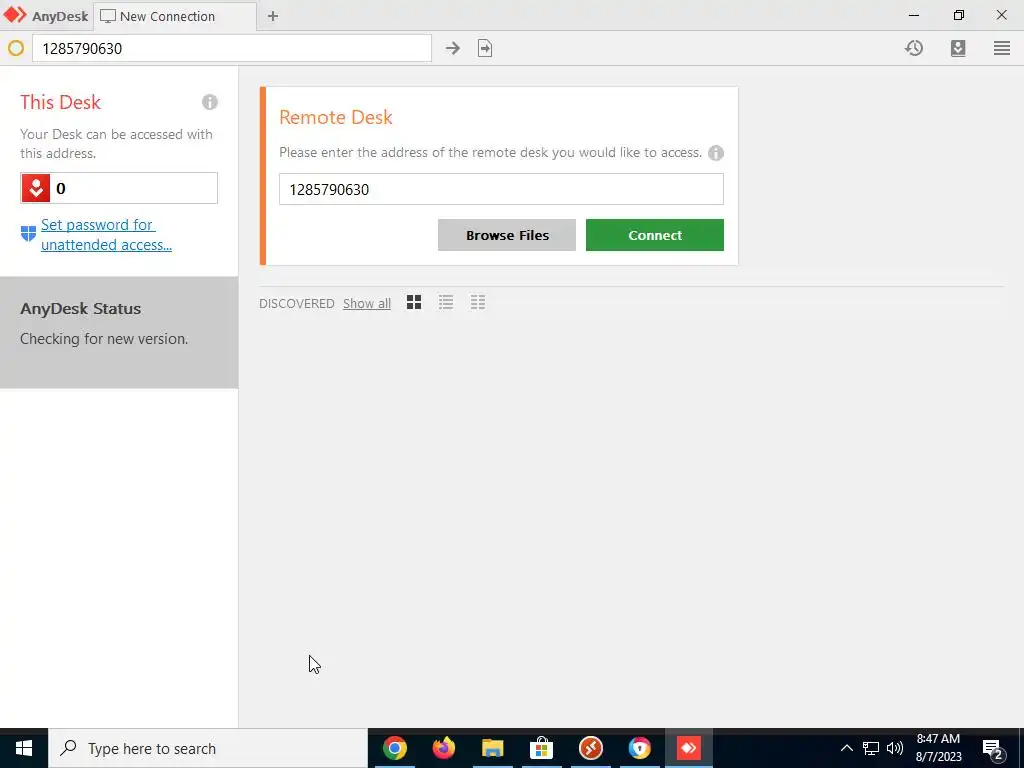
Task: Connect using the arrow icon in toolbar
Action: (x=453, y=48)
